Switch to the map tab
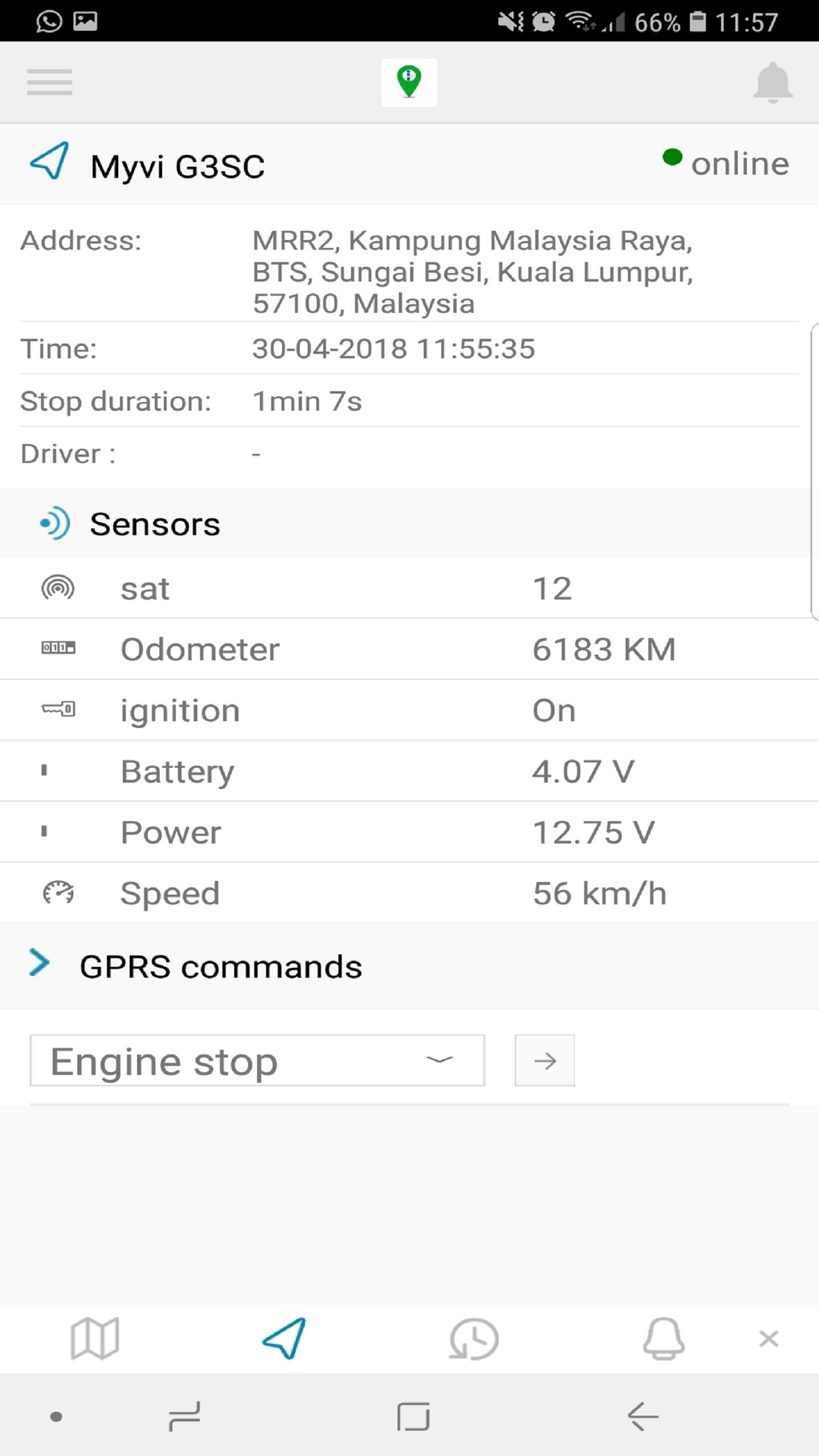 (x=95, y=1338)
